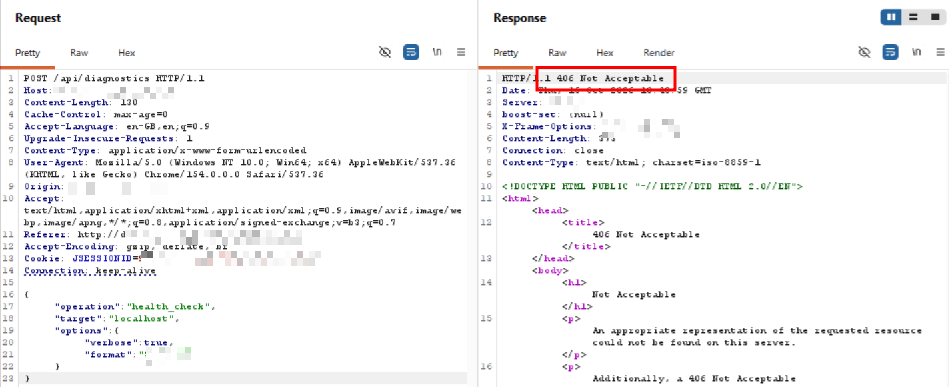This screenshot has width=949, height=387.
Task: Click the 'Additionally, a 406 Not Acceptable' text
Action: [x=694, y=379]
